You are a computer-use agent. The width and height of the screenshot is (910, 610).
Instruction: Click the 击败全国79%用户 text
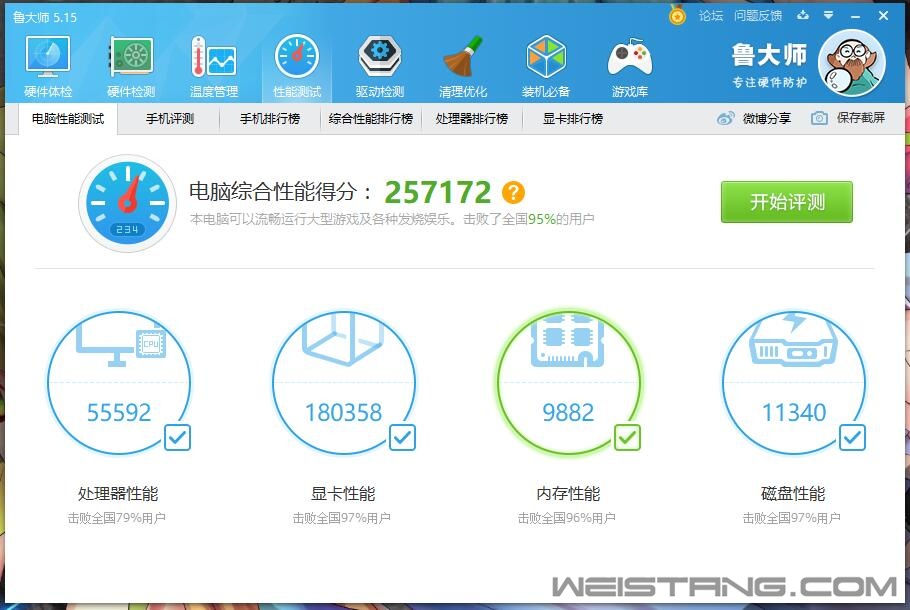117,518
